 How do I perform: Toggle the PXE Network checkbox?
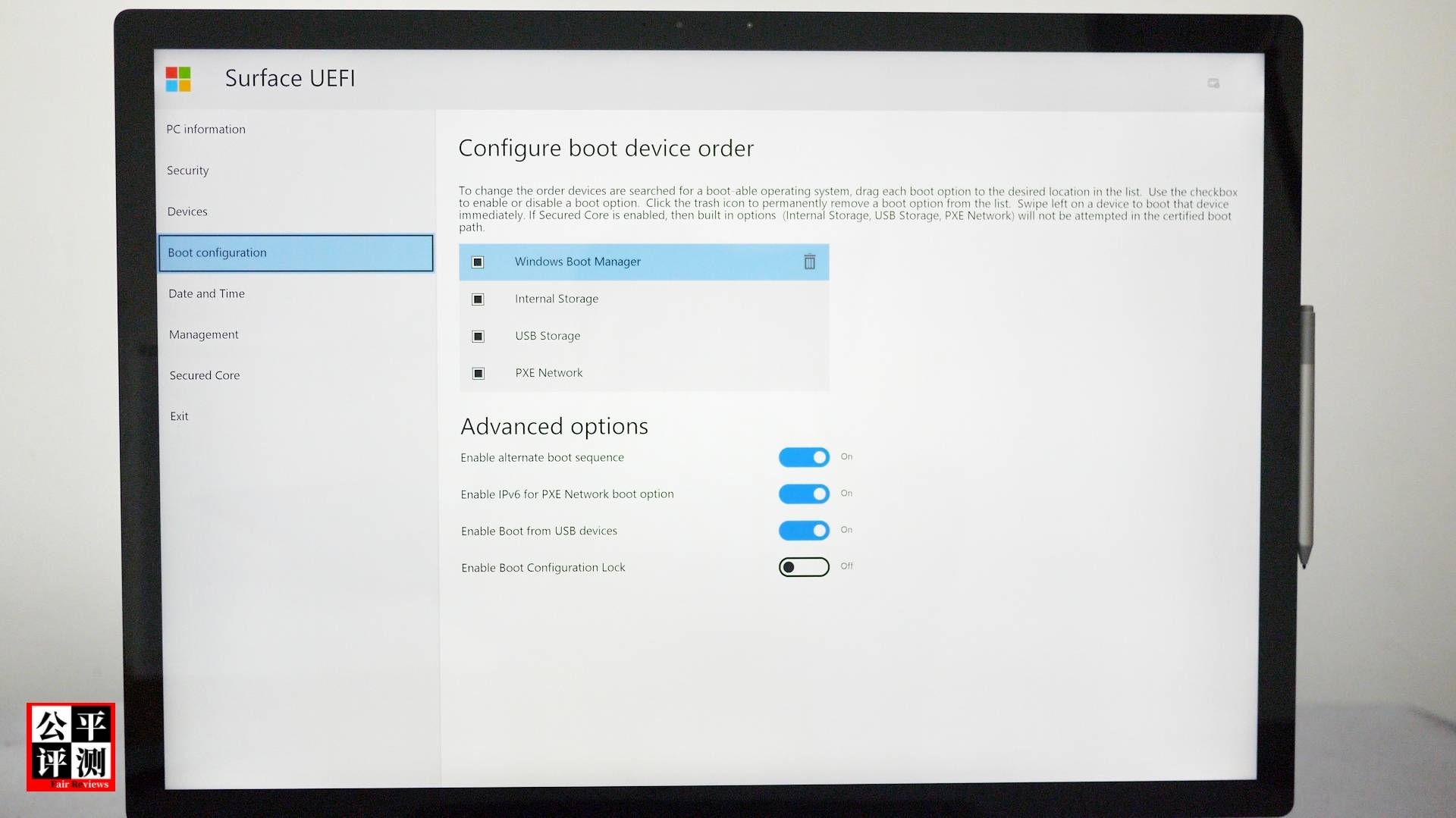tap(478, 373)
